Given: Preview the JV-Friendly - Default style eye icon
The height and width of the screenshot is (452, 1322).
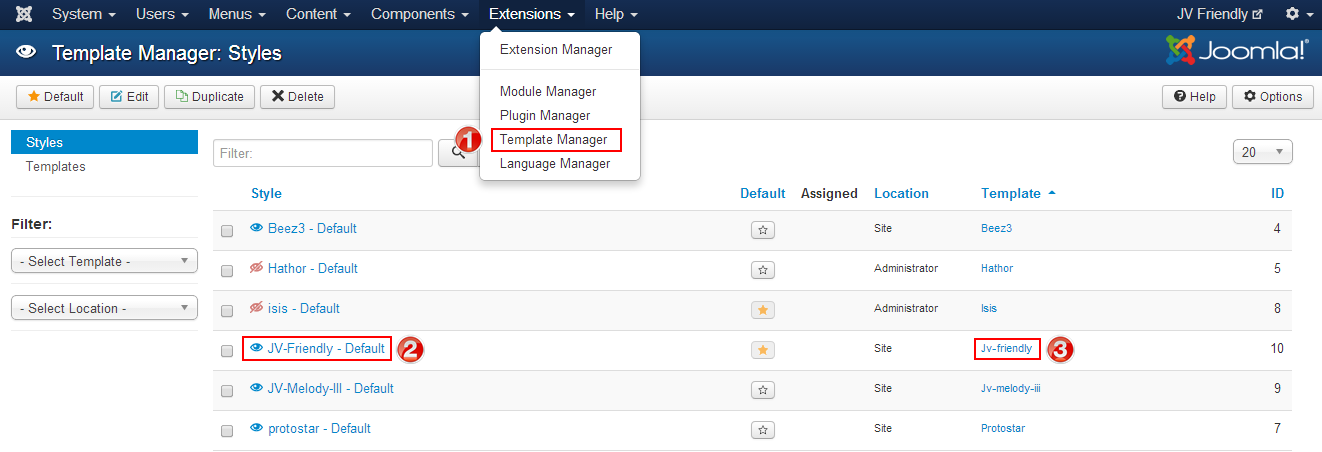Looking at the screenshot, I should (256, 348).
